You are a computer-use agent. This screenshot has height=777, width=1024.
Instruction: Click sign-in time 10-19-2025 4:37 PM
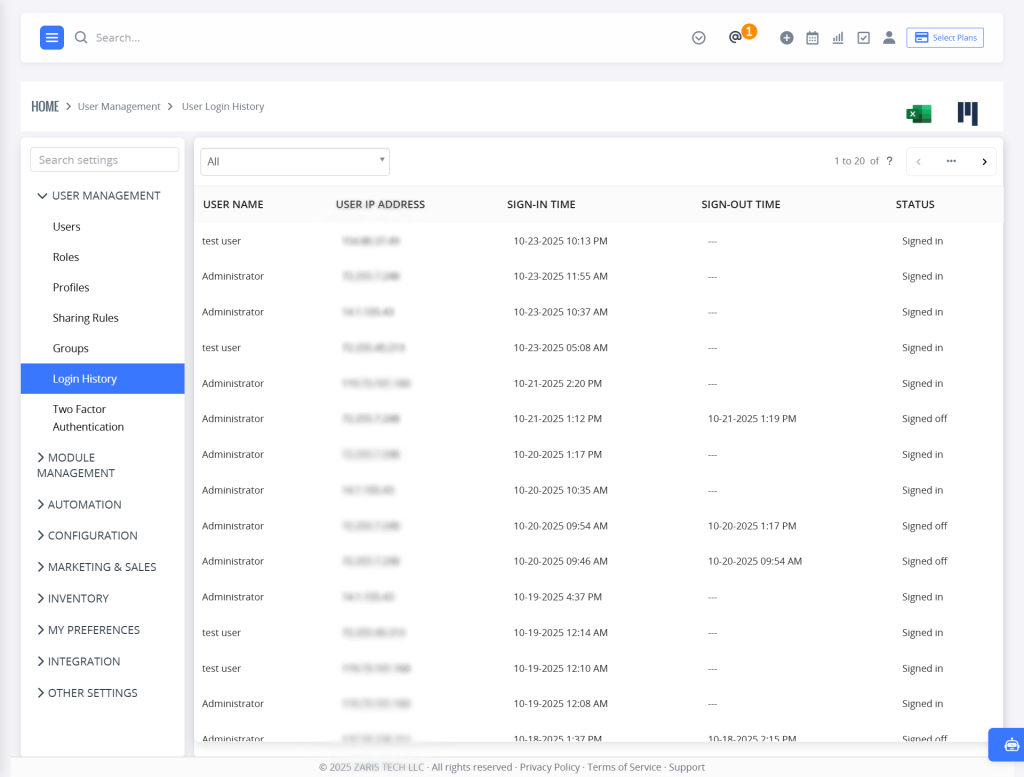[557, 597]
